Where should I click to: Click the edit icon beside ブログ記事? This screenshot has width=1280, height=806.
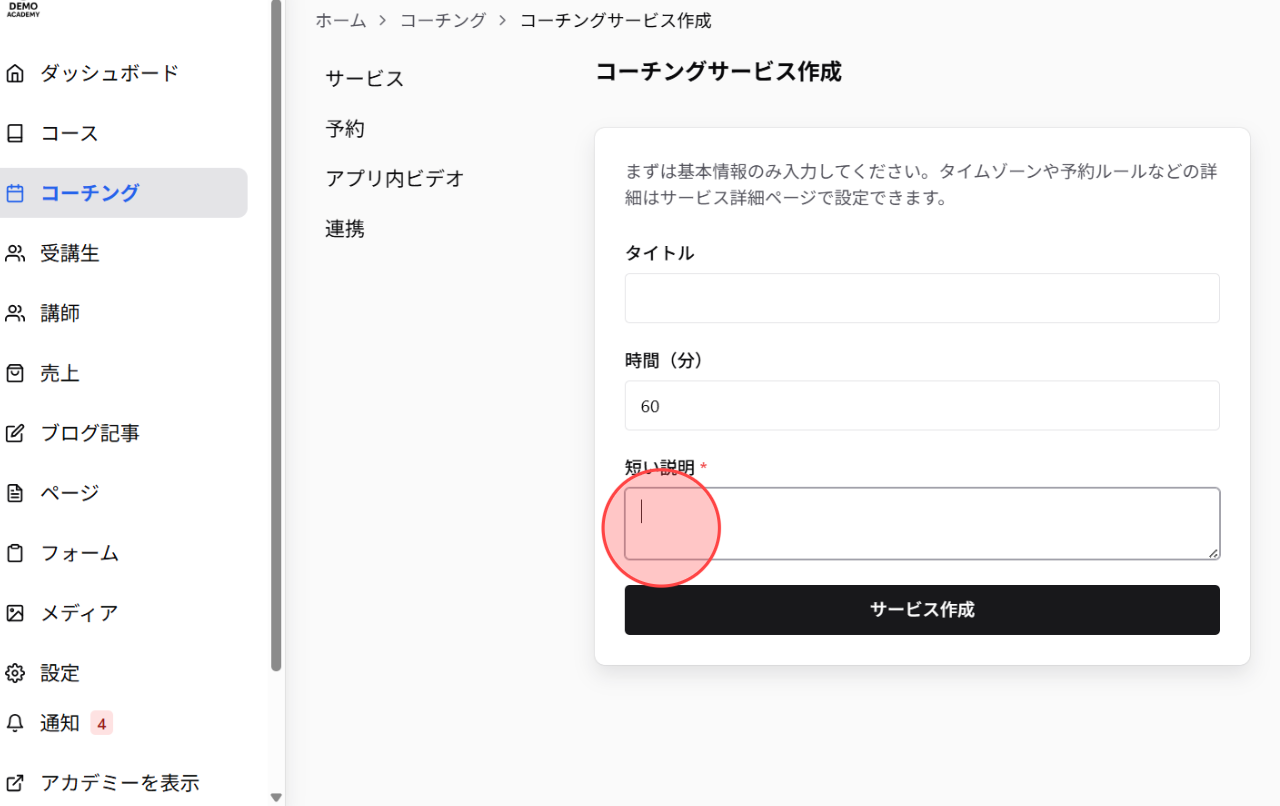(x=15, y=433)
